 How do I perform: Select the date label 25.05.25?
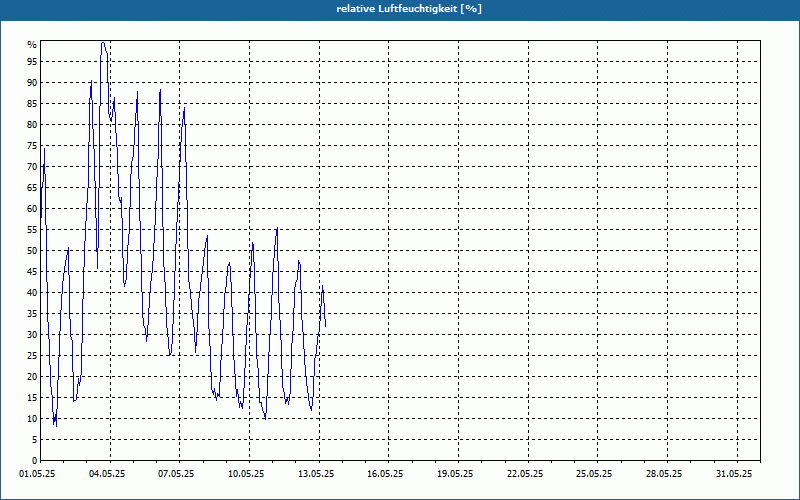click(594, 474)
